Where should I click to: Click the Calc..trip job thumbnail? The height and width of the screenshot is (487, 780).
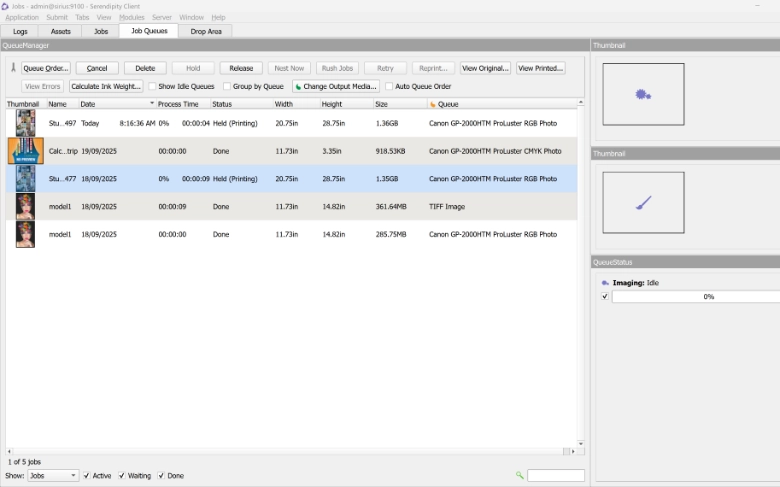point(25,151)
